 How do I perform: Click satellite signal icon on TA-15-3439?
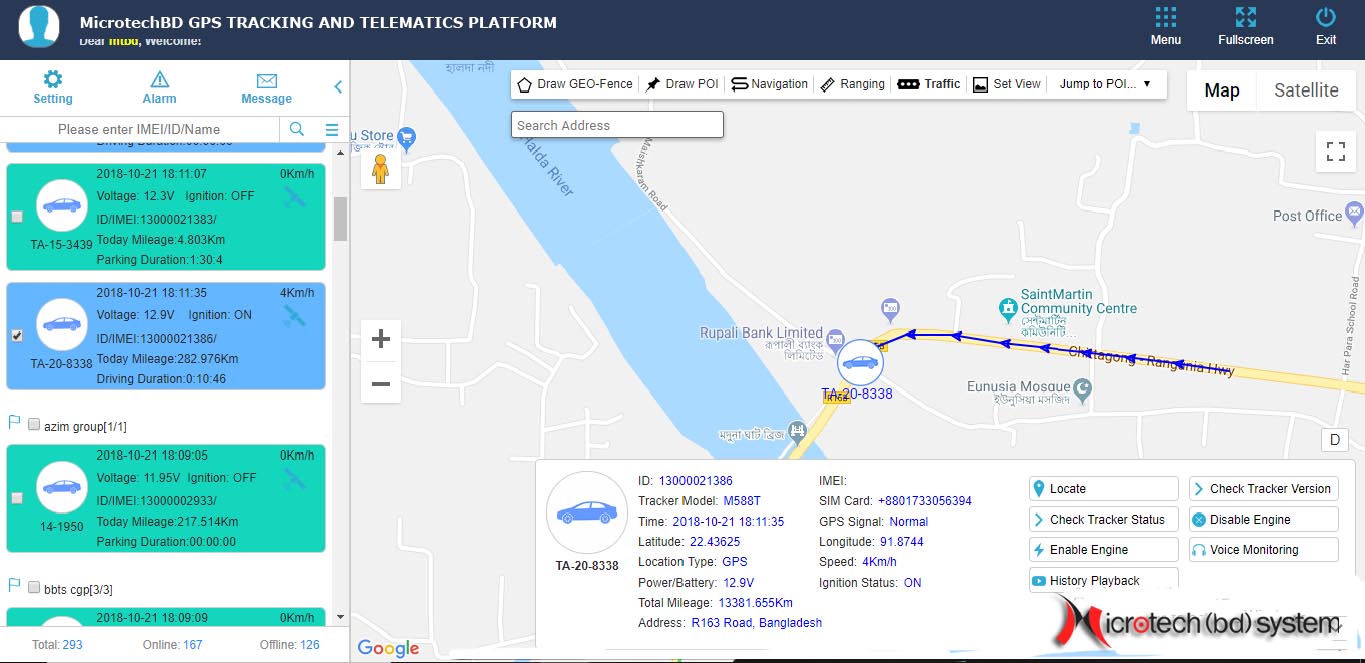click(294, 199)
